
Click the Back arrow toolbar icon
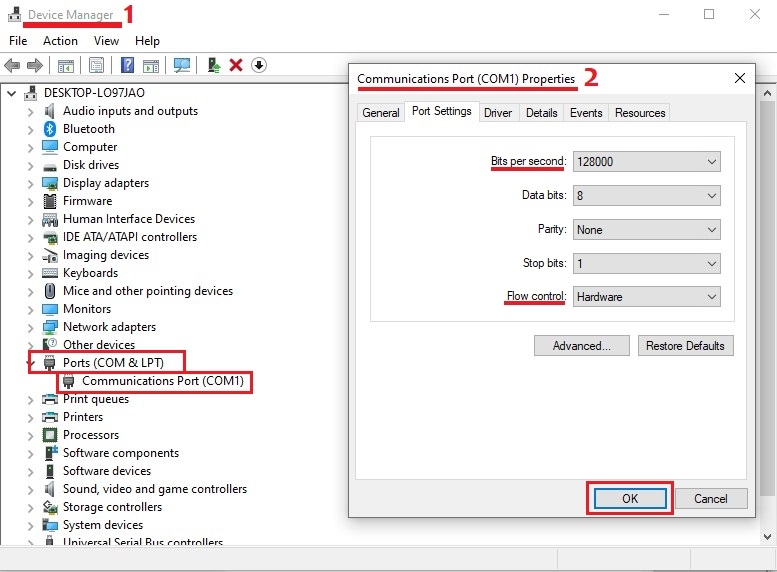coord(12,65)
